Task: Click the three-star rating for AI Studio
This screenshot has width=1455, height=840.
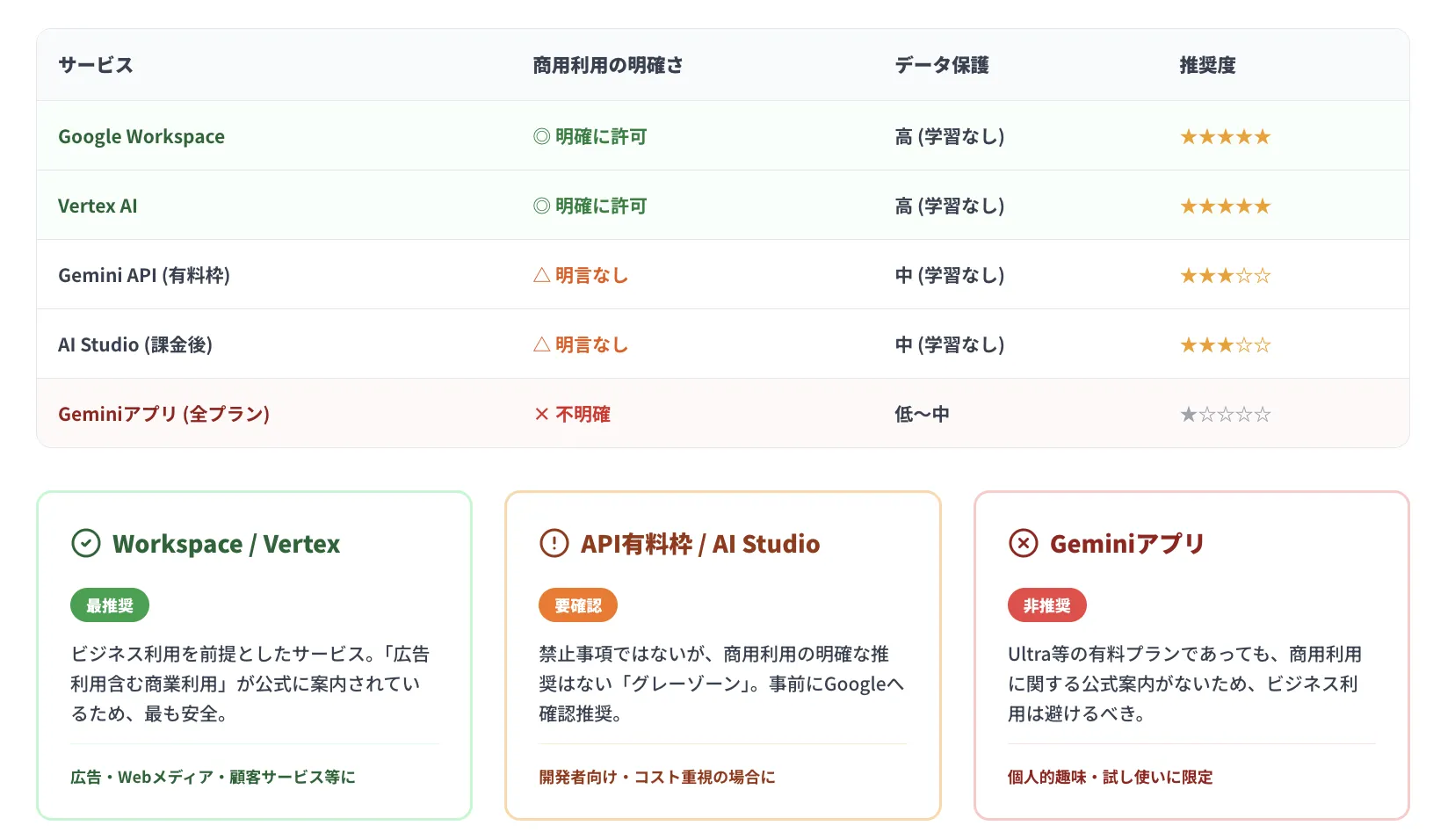Action: (x=1224, y=344)
